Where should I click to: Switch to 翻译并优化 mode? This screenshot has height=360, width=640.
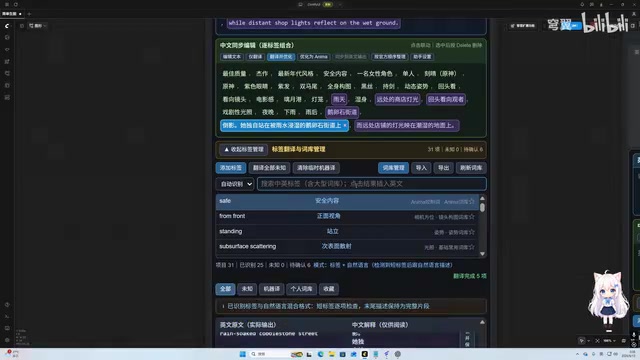click(281, 57)
